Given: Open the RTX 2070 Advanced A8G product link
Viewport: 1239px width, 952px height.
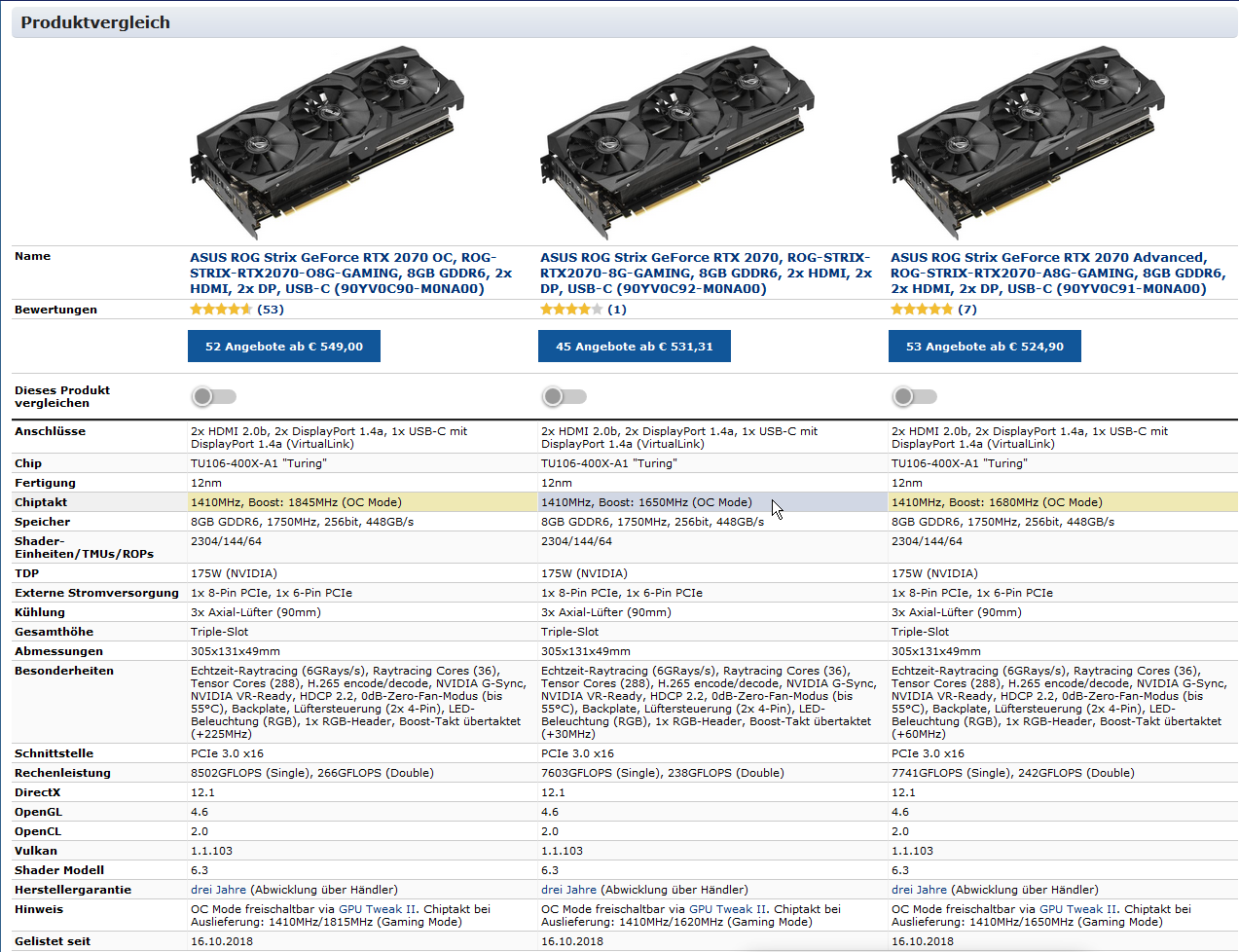Looking at the screenshot, I should pyautogui.click(x=1058, y=274).
